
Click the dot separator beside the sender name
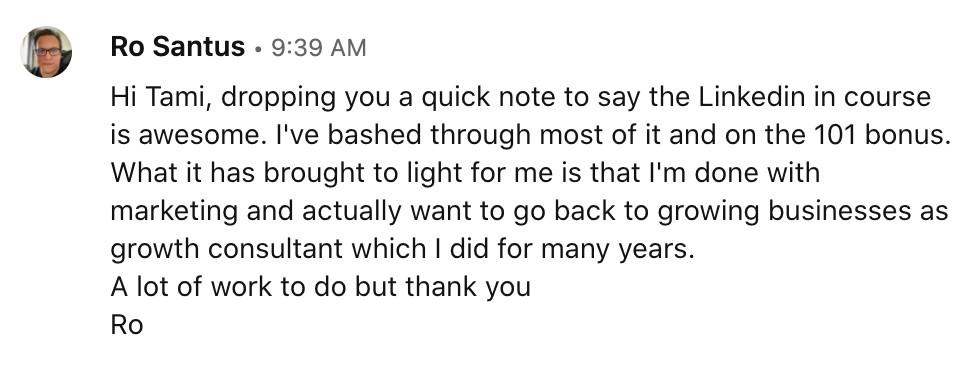258,50
